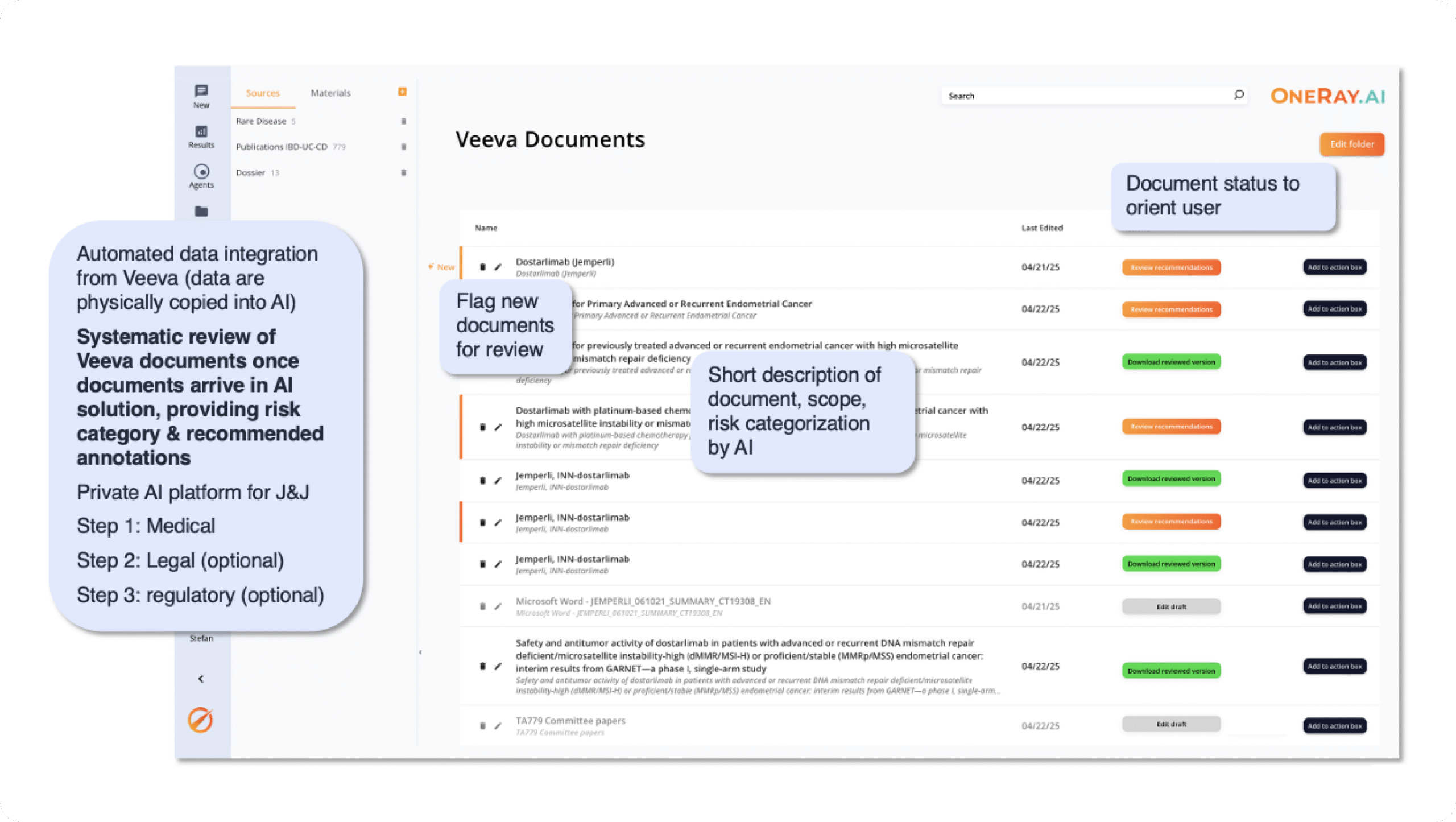
Task: Click the folder icon in left sidebar
Action: click(x=201, y=212)
